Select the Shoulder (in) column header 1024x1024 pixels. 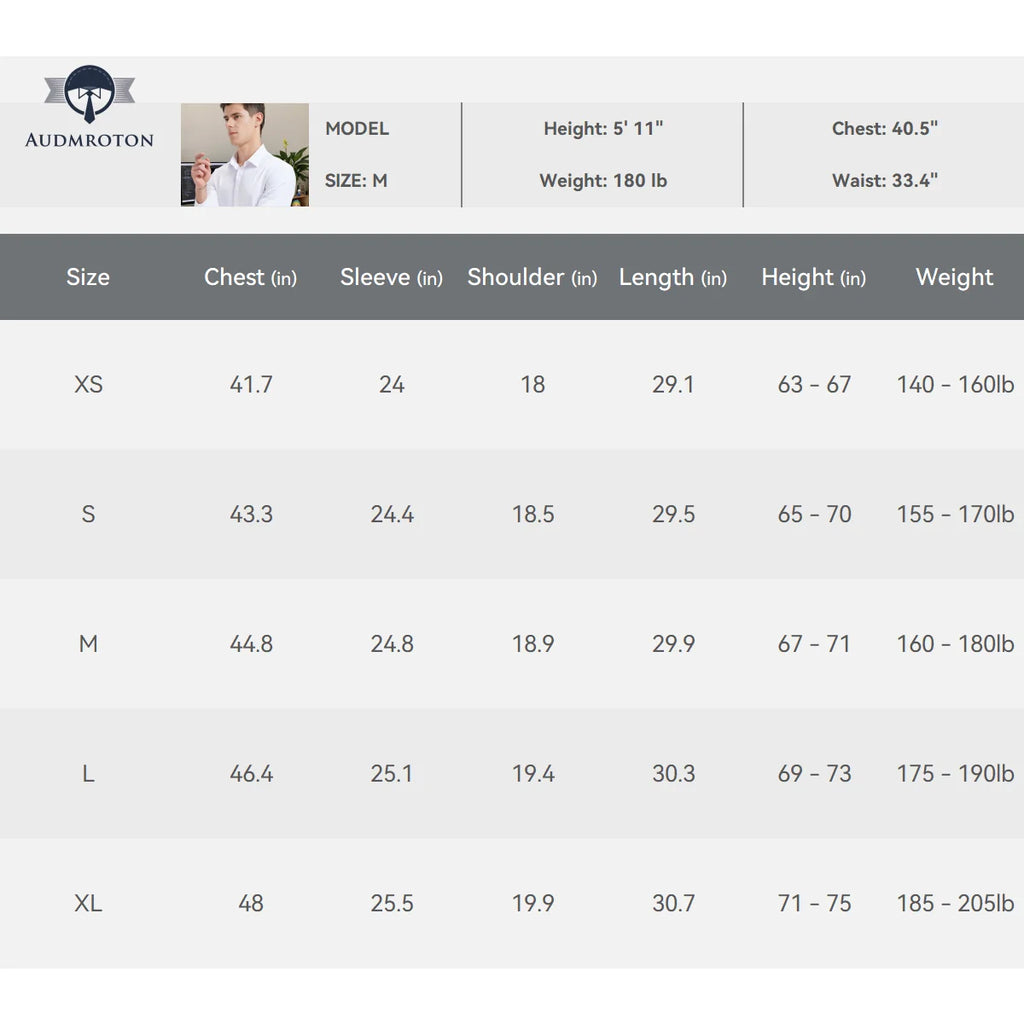coord(532,278)
